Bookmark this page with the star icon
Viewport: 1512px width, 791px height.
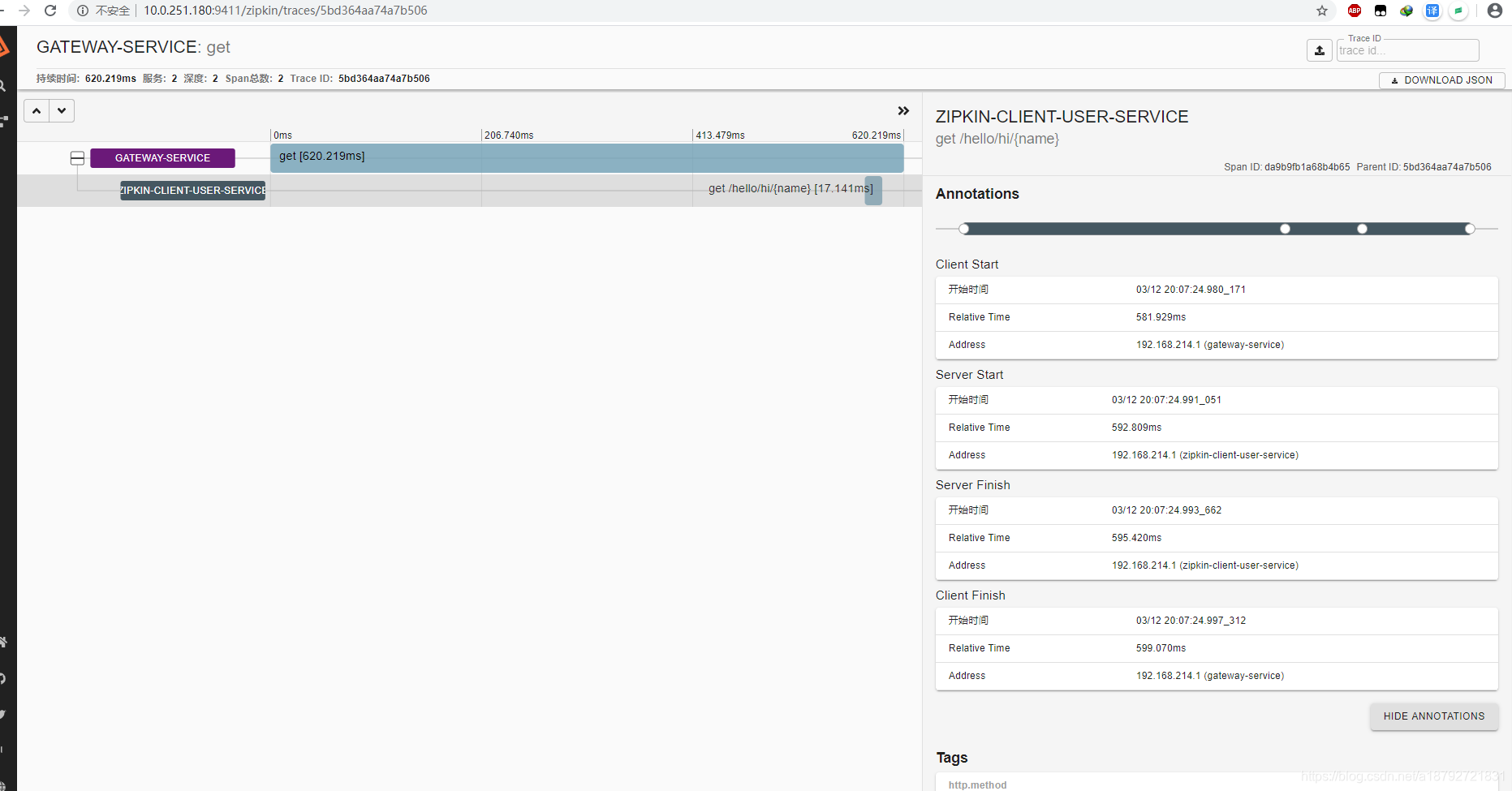1322,11
